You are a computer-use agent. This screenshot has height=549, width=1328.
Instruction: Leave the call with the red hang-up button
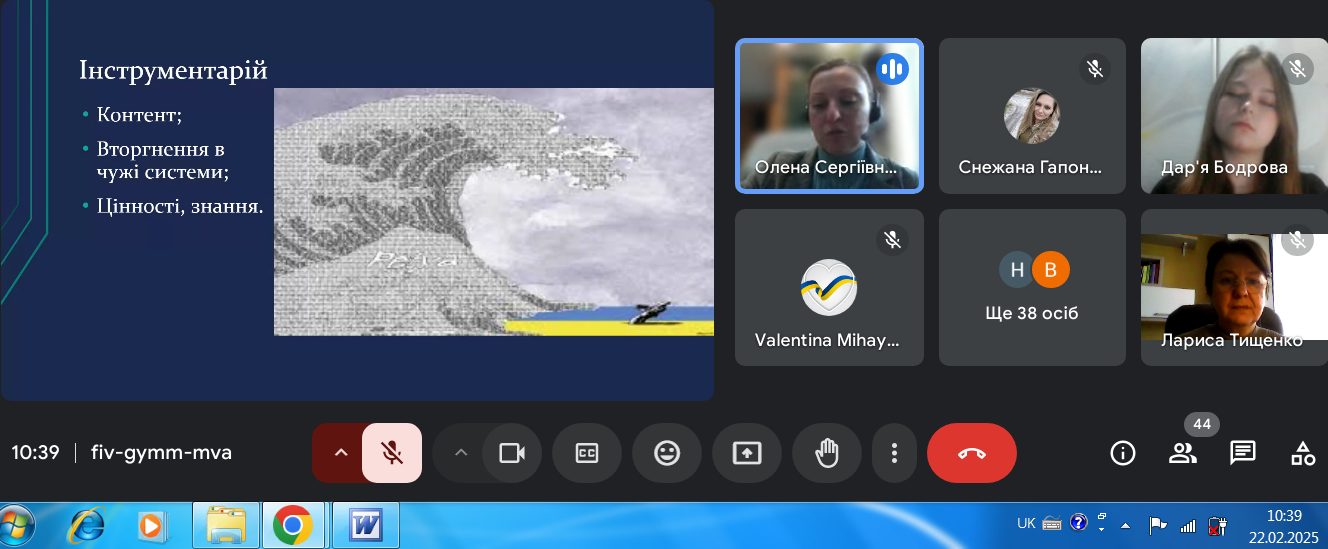[972, 453]
